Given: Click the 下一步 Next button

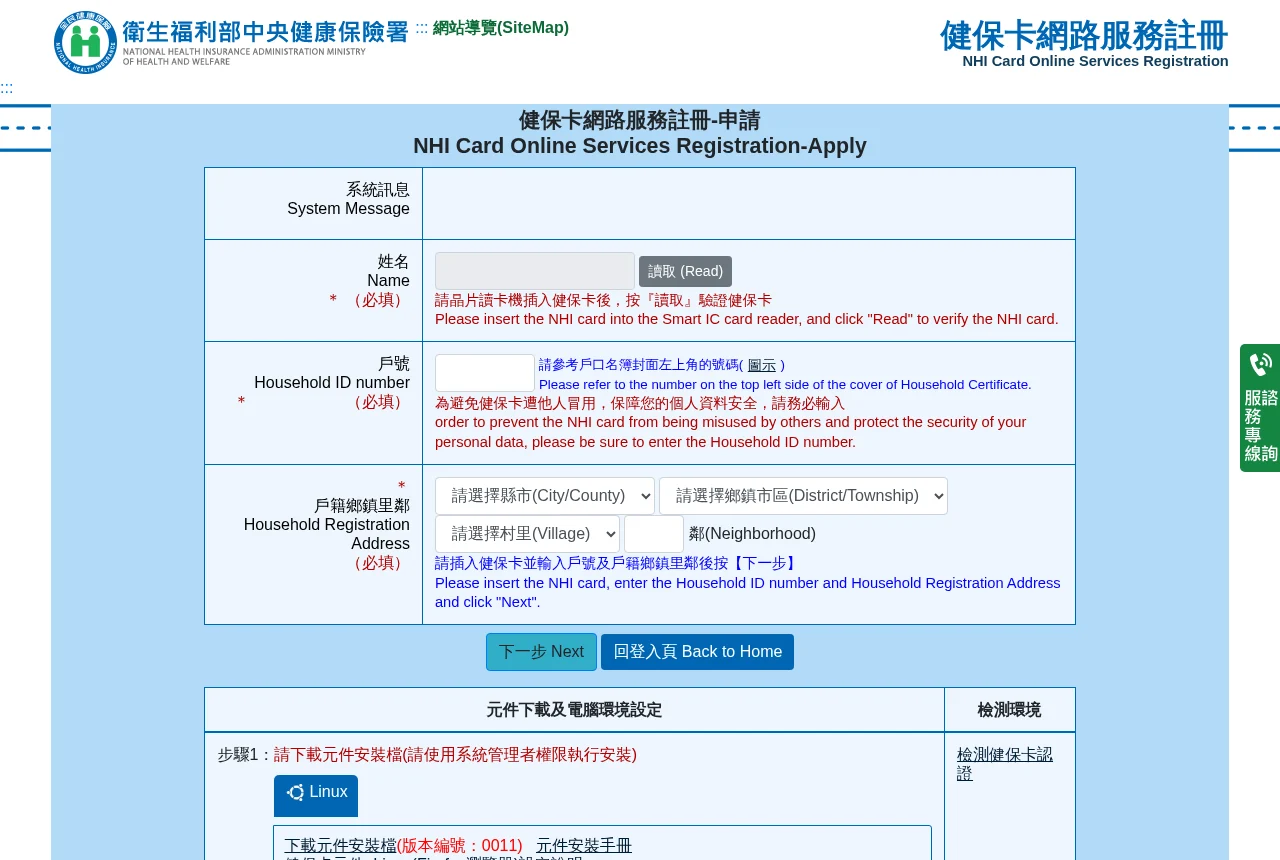Looking at the screenshot, I should [x=541, y=652].
